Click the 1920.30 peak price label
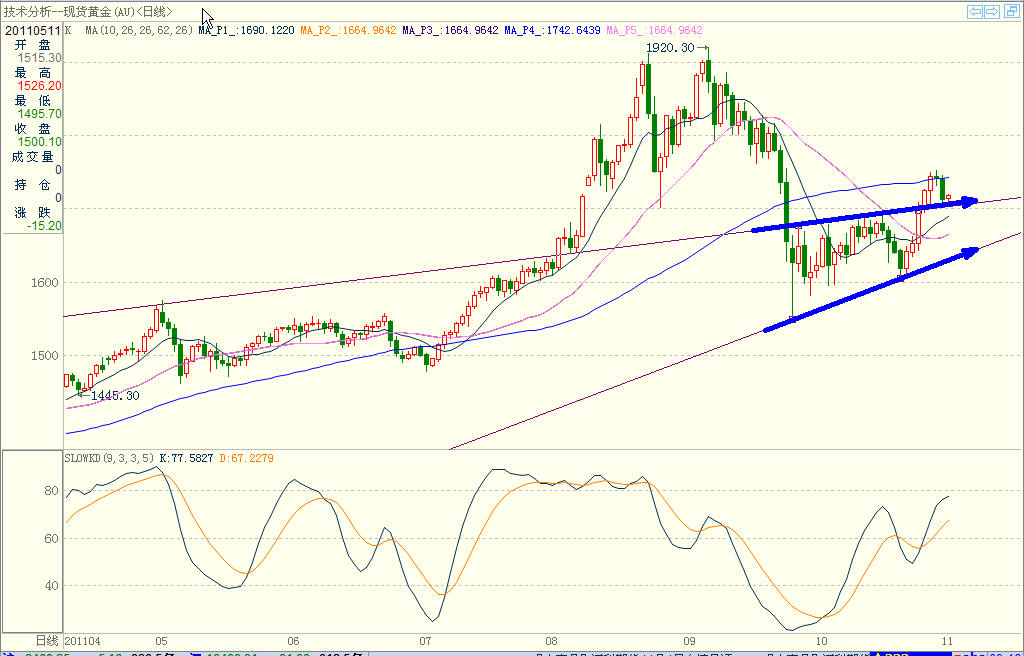The height and width of the screenshot is (656, 1024). 669,48
